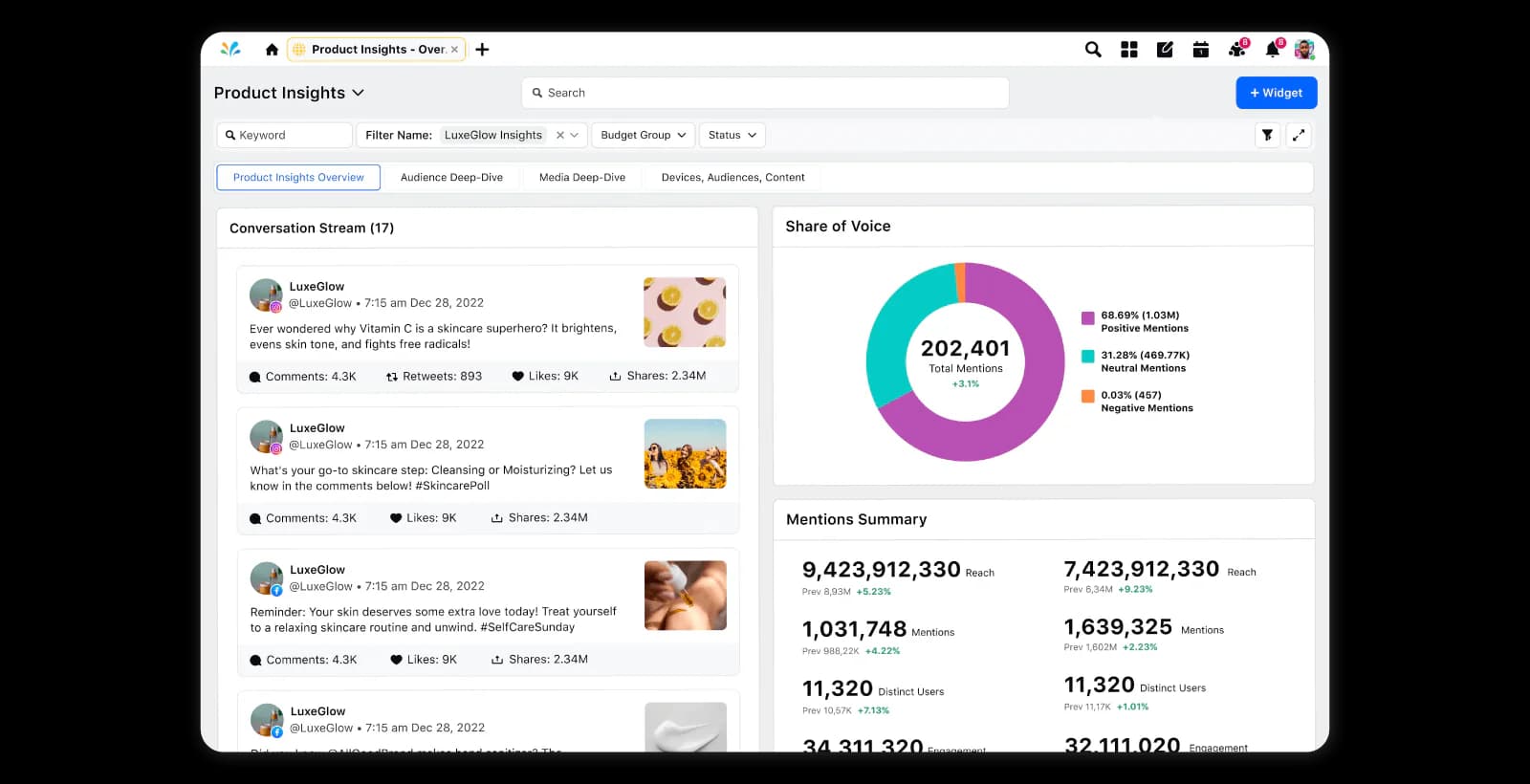The image size is (1530, 784).
Task: Switch to Media Deep-Dive tab
Action: (x=582, y=177)
